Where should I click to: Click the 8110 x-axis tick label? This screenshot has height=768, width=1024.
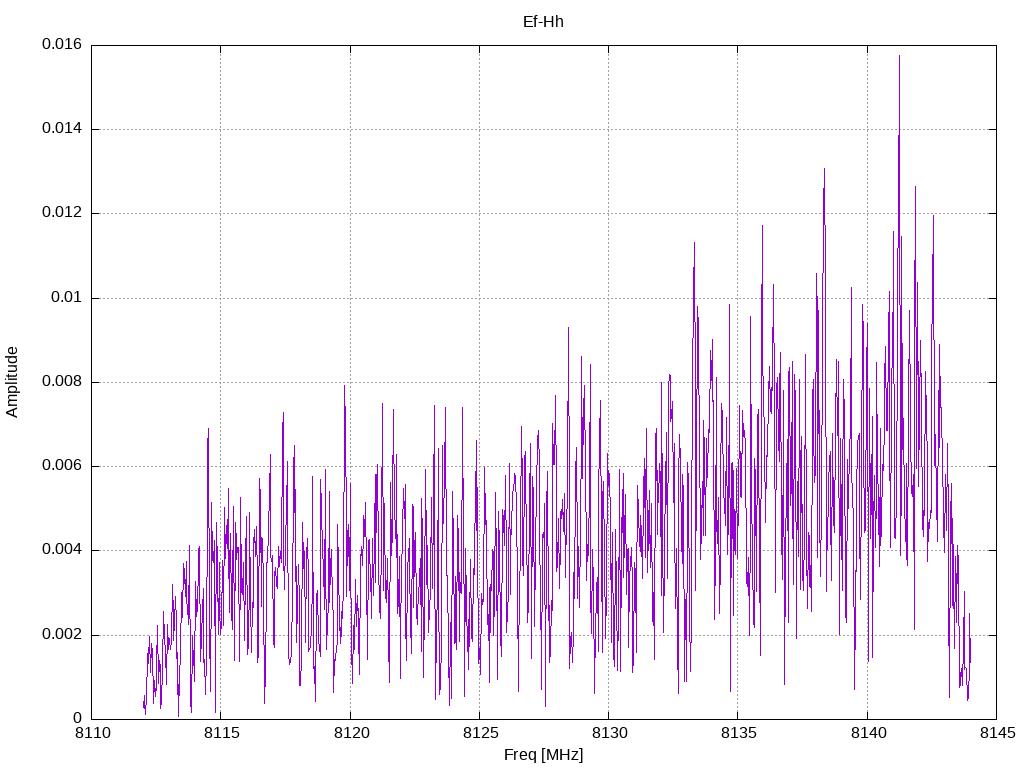pos(92,733)
